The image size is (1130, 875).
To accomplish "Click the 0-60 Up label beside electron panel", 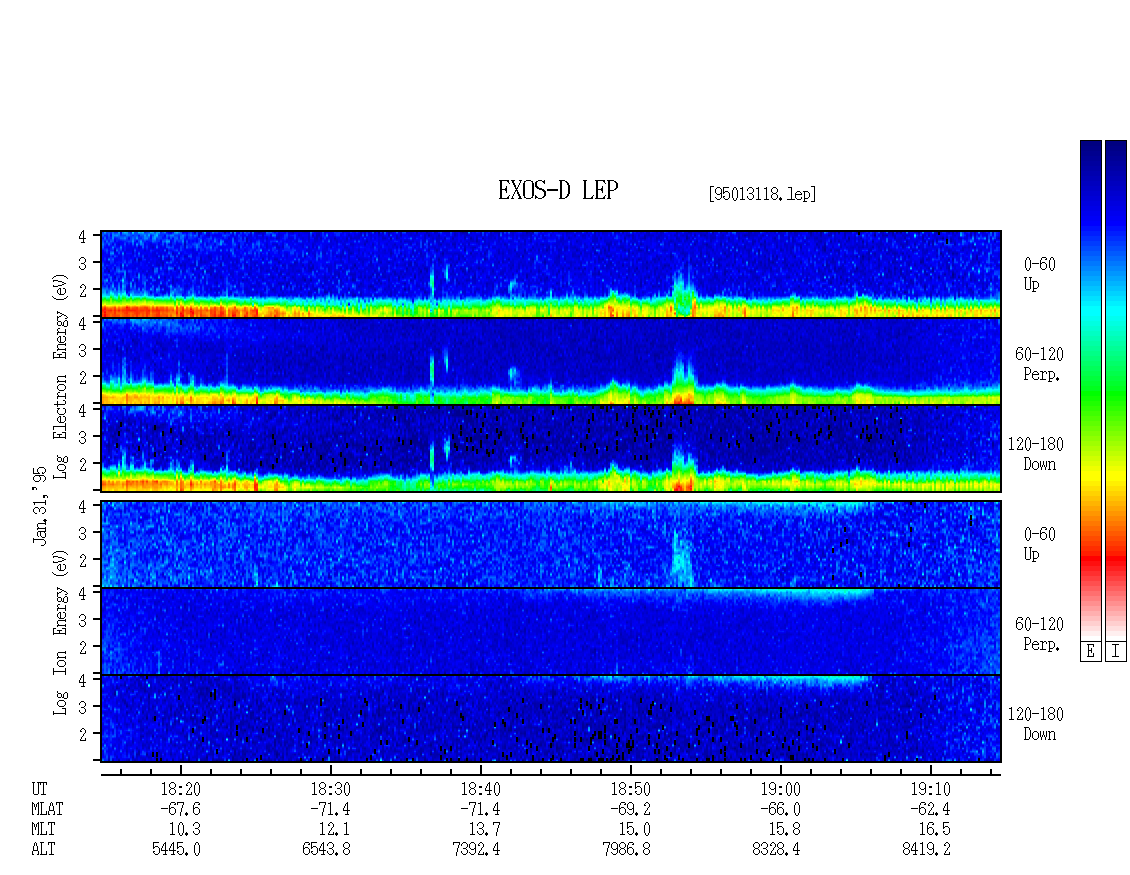I will click(x=1039, y=274).
